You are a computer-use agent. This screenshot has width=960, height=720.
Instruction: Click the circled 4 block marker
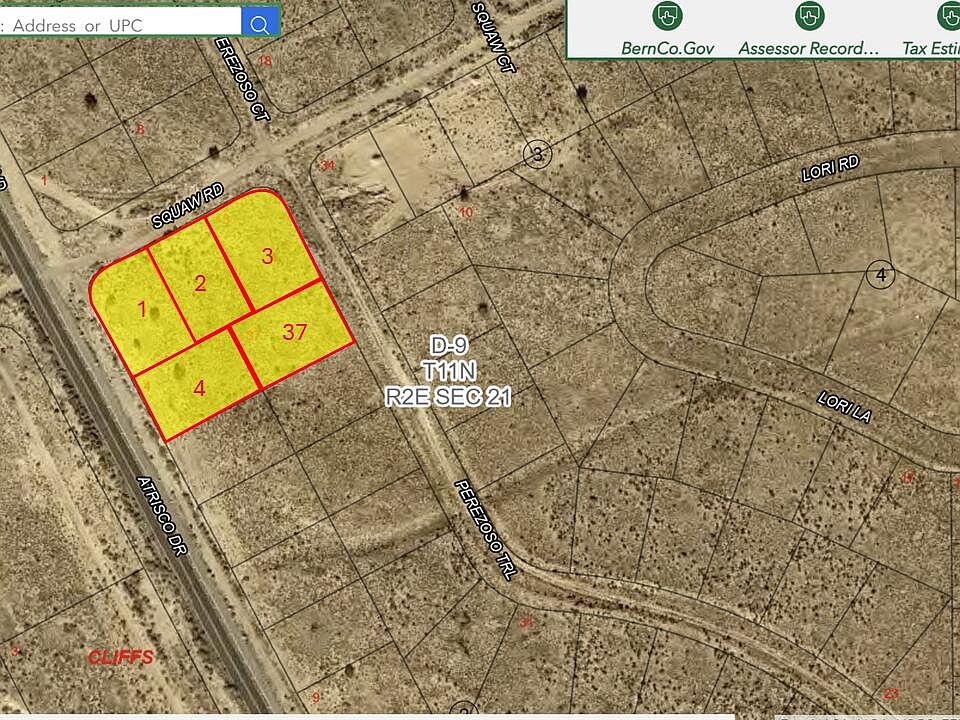880,275
